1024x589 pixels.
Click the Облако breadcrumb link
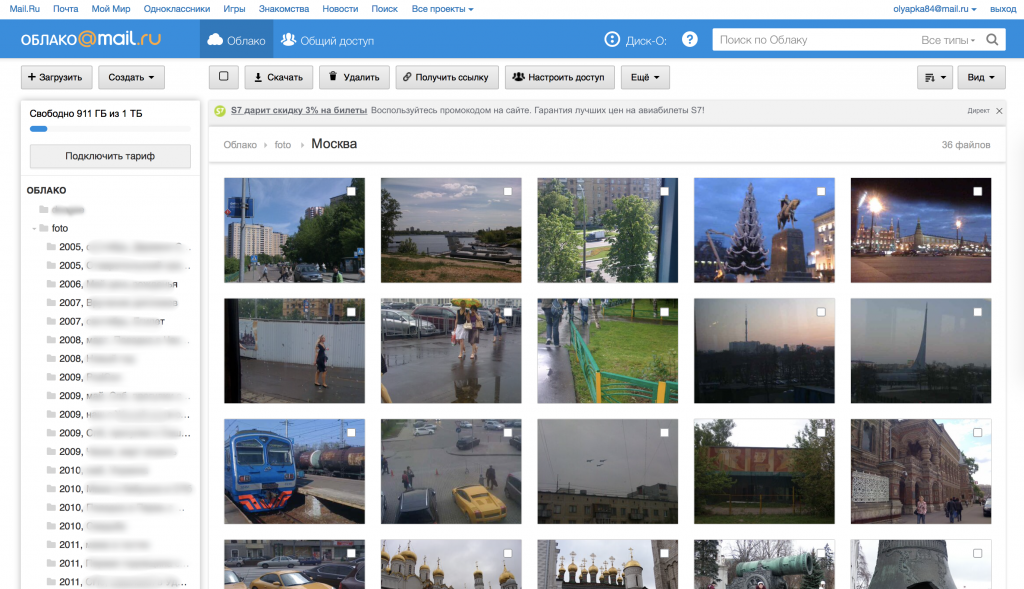tap(240, 145)
